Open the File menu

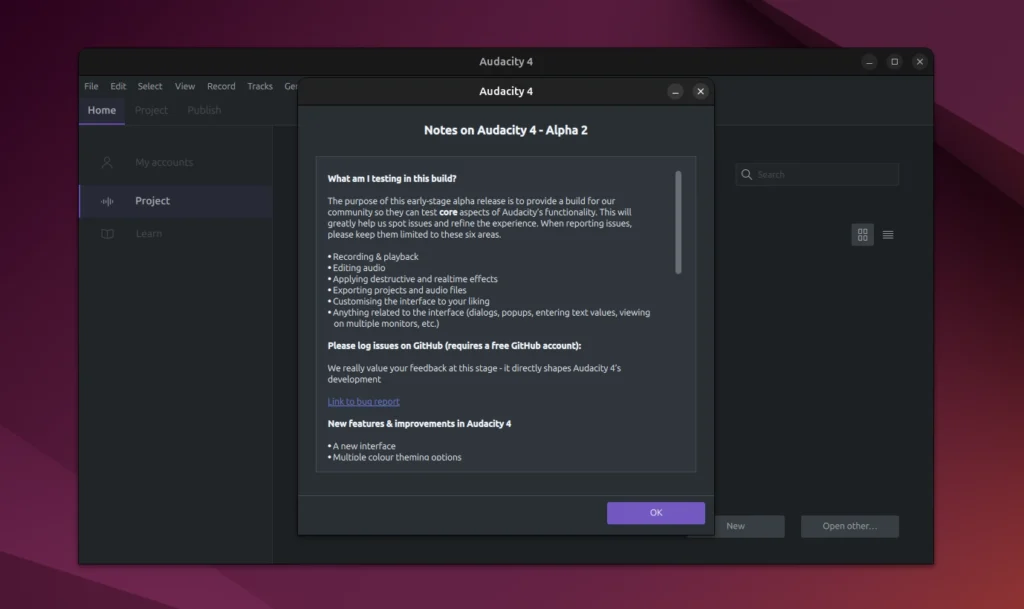coord(91,86)
